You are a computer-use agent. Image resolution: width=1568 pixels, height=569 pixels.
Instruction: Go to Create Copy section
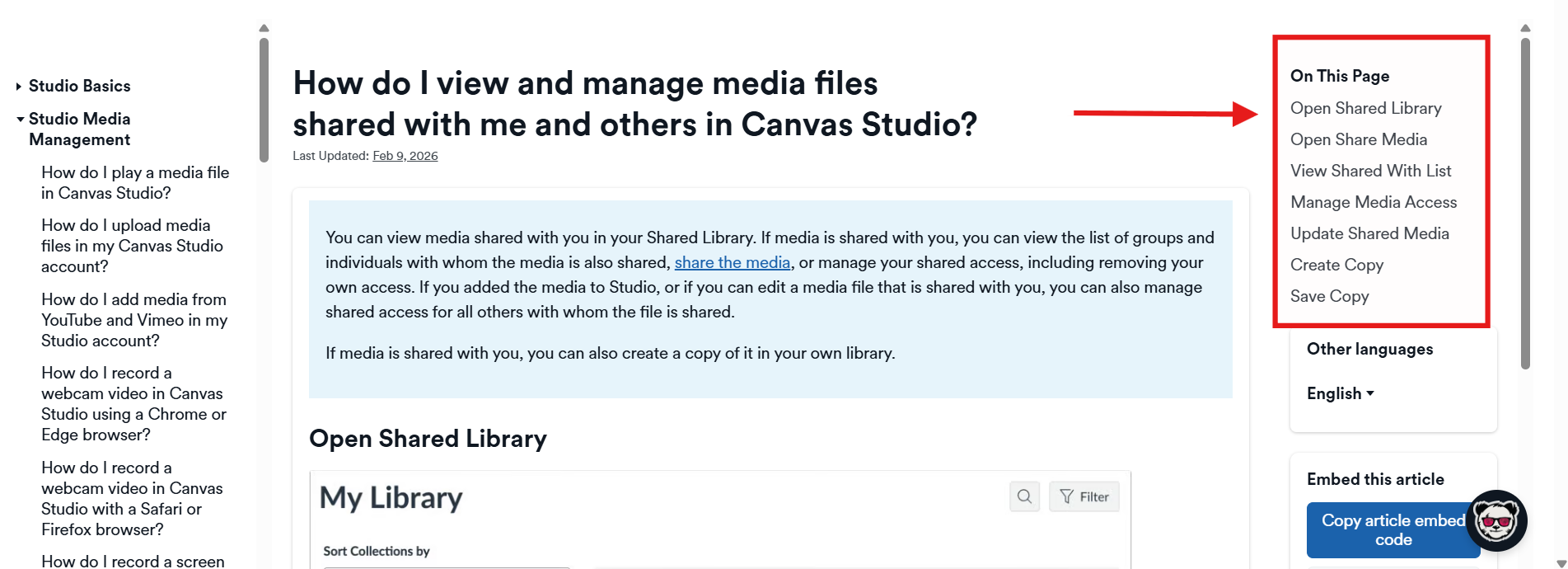coord(1337,265)
